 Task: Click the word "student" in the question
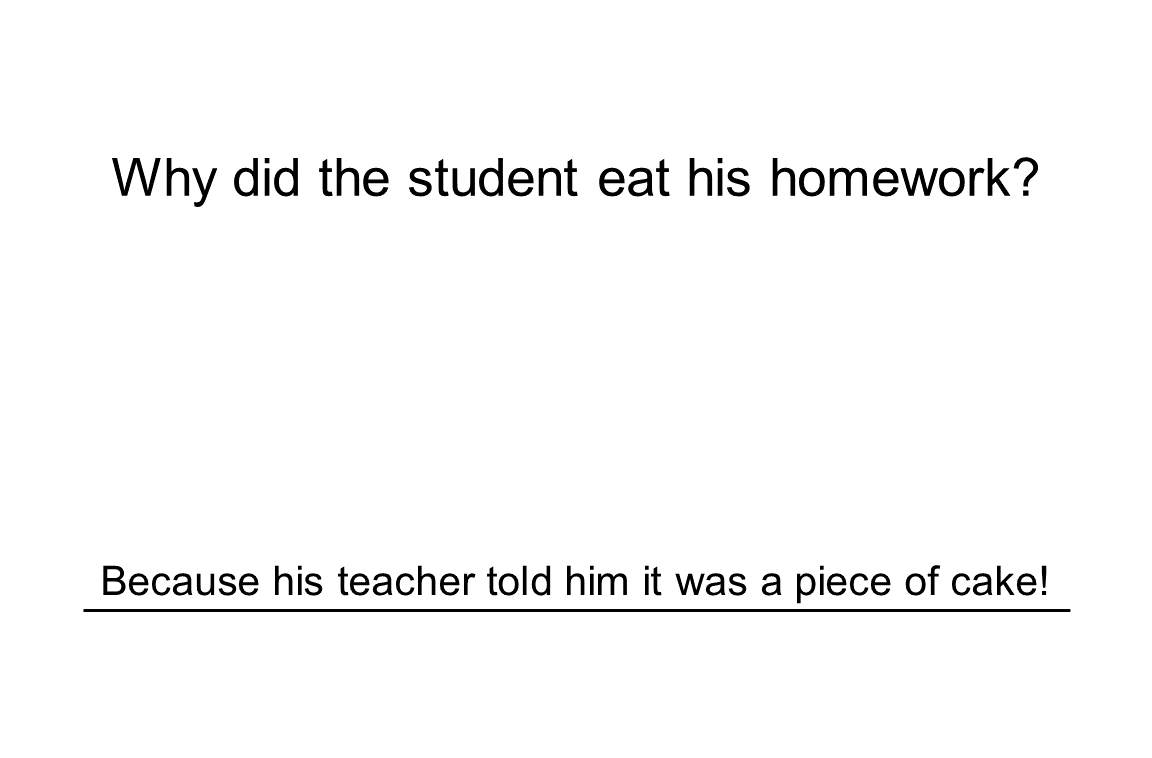point(492,180)
